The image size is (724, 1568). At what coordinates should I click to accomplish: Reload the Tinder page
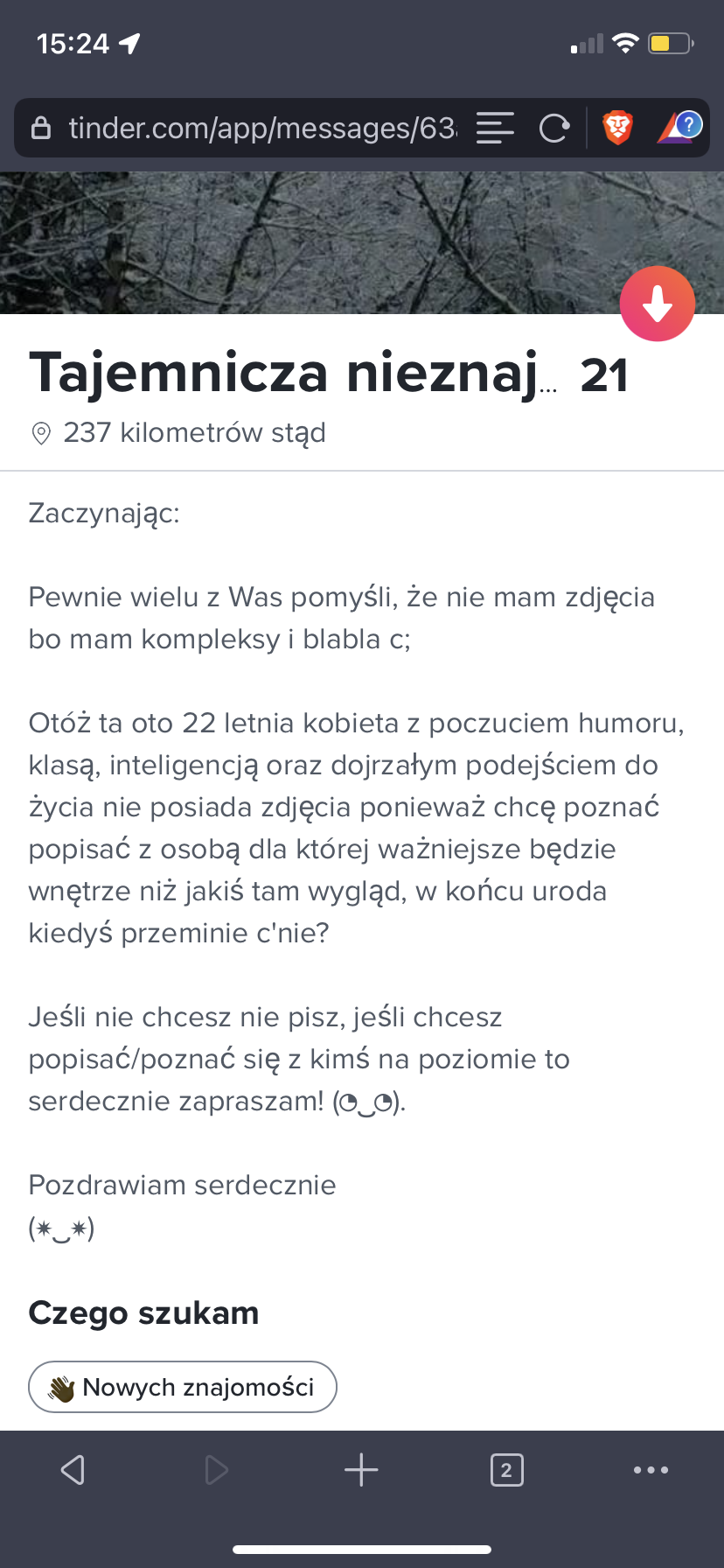(x=554, y=129)
